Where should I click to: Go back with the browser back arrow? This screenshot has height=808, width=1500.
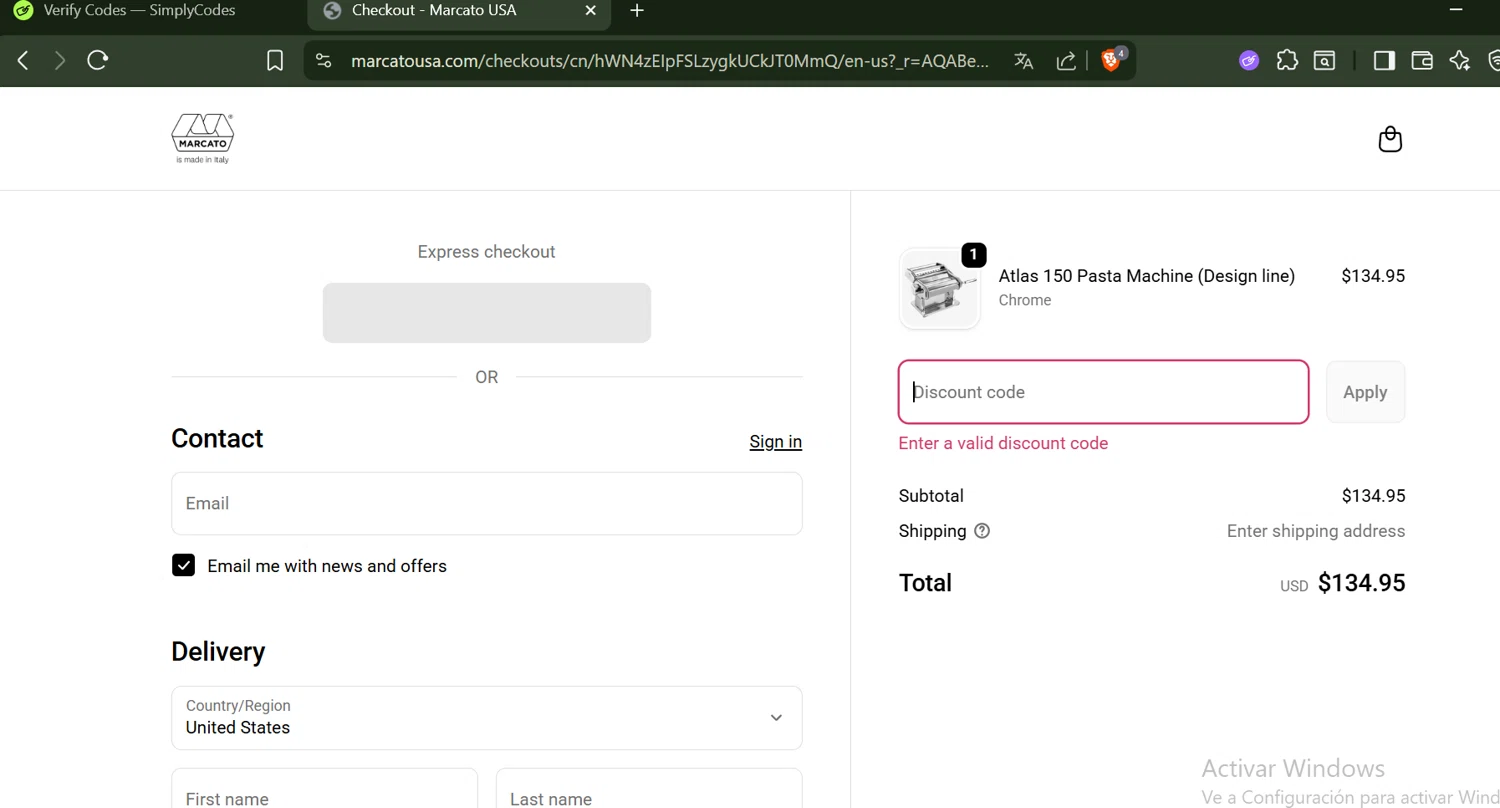(23, 61)
